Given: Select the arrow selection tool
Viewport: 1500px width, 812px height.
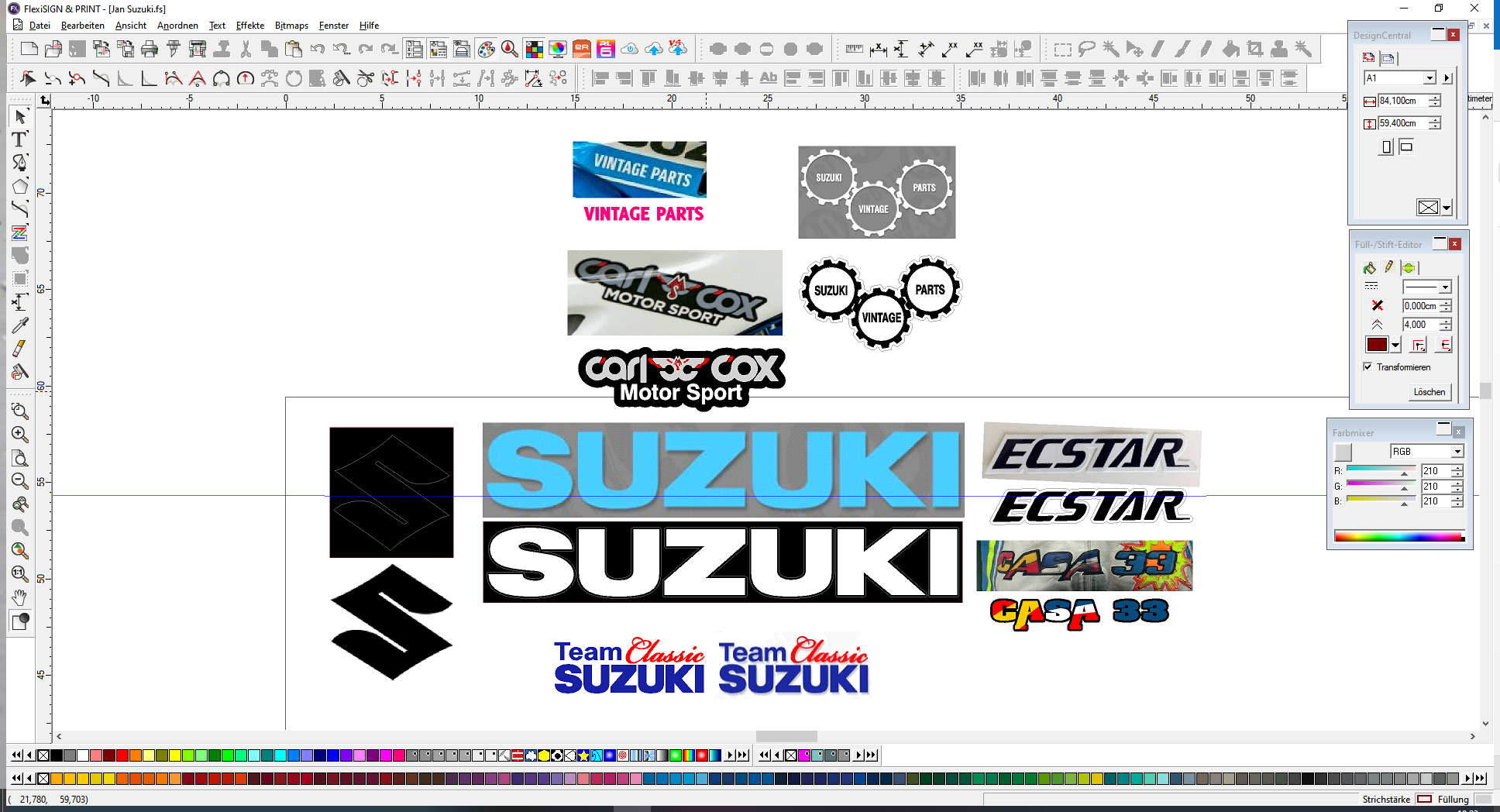Looking at the screenshot, I should click(x=20, y=116).
